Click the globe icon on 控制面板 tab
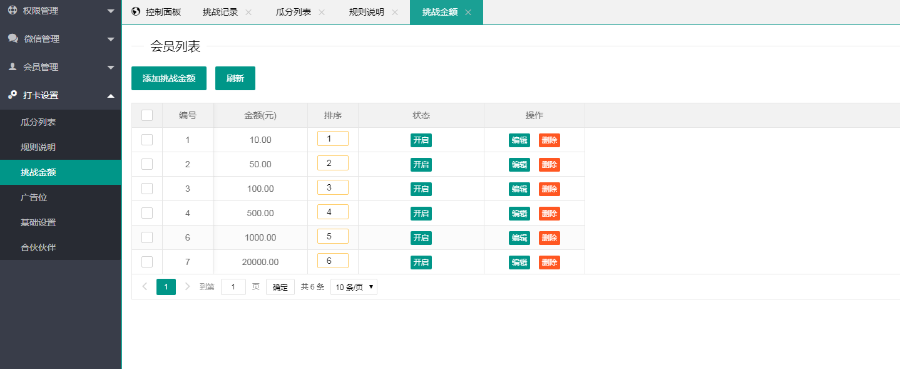The image size is (900, 369). pos(136,11)
